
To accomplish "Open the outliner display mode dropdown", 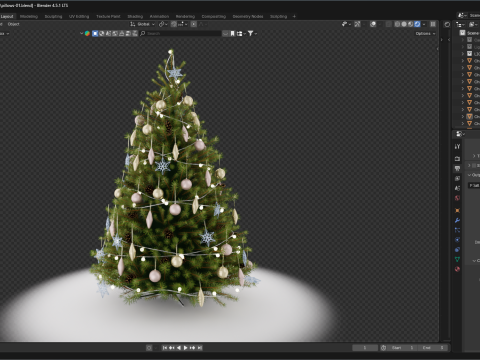I will click(473, 24).
